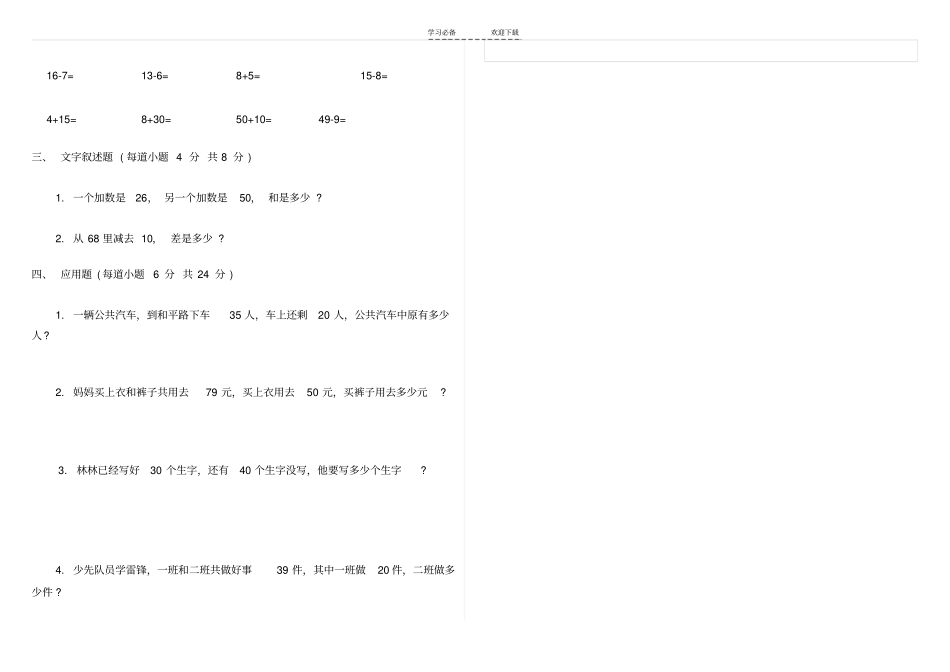This screenshot has height=672, width=950.
Task: Click section heading 四、应用题
Action: [x=132, y=274]
